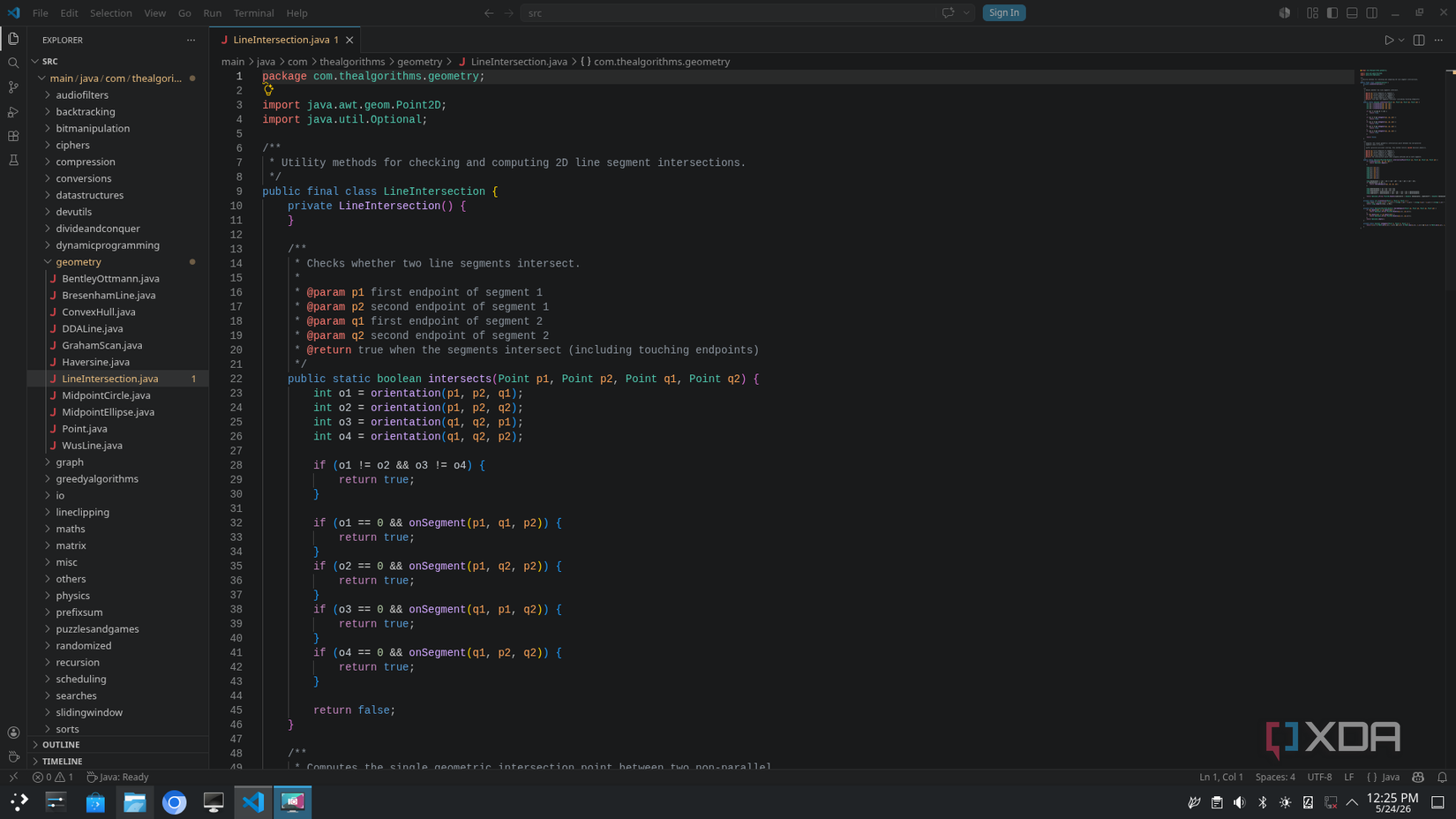Click the Sign In button
This screenshot has height=819, width=1456.
1004,13
